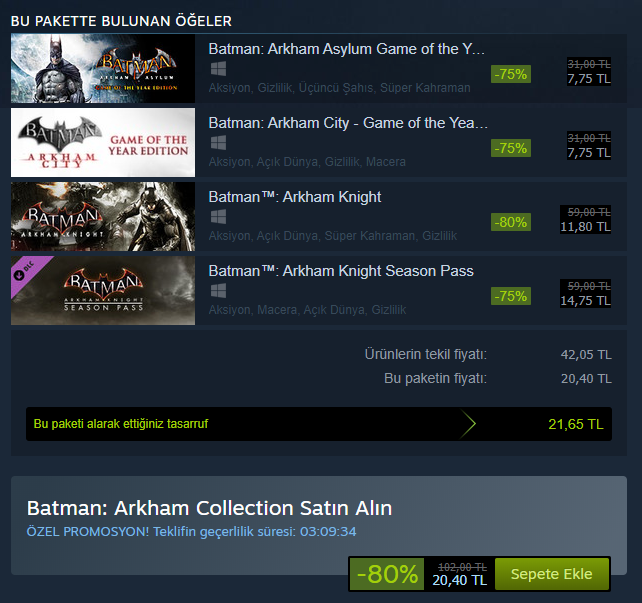Viewport: 642px width, 603px height.
Task: Click the -75% discount badge for Arkham Asylum
Action: [x=510, y=74]
